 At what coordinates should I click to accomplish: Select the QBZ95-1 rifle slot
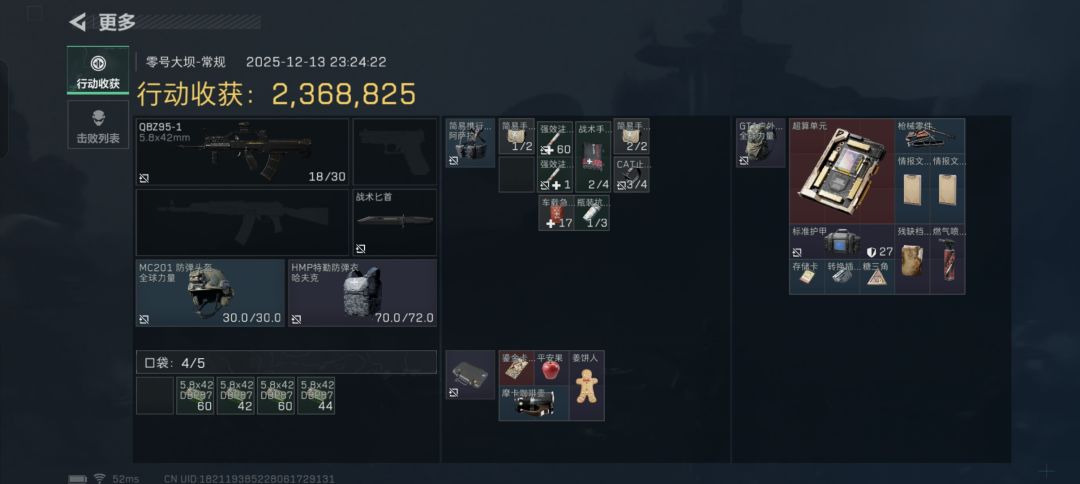[242, 151]
